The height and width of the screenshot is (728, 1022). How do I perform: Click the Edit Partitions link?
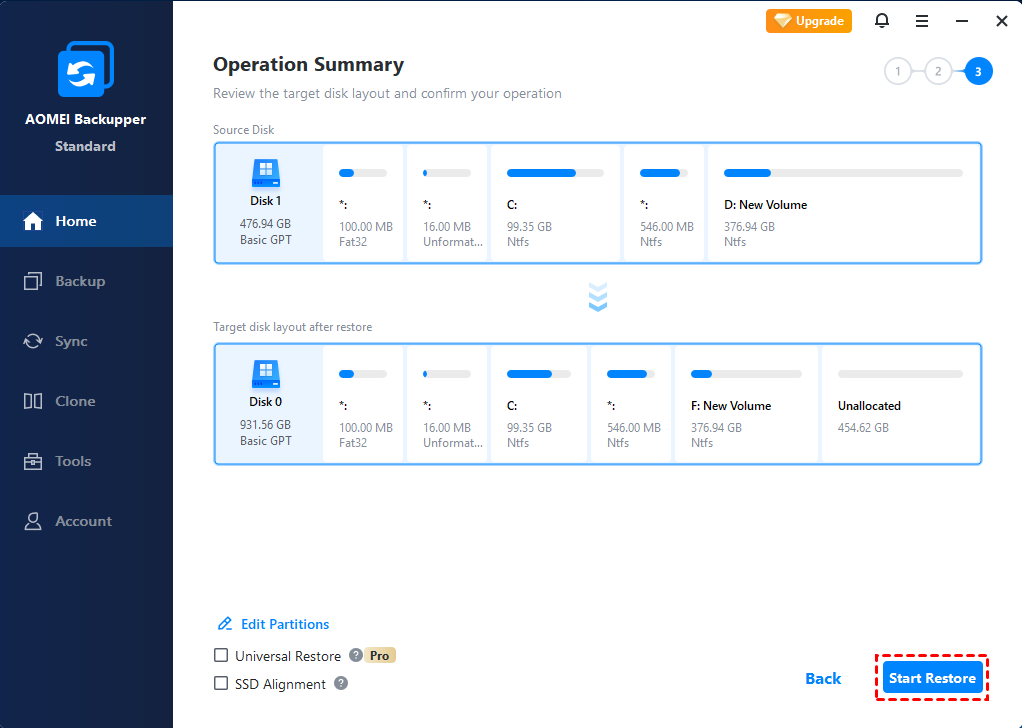click(284, 624)
